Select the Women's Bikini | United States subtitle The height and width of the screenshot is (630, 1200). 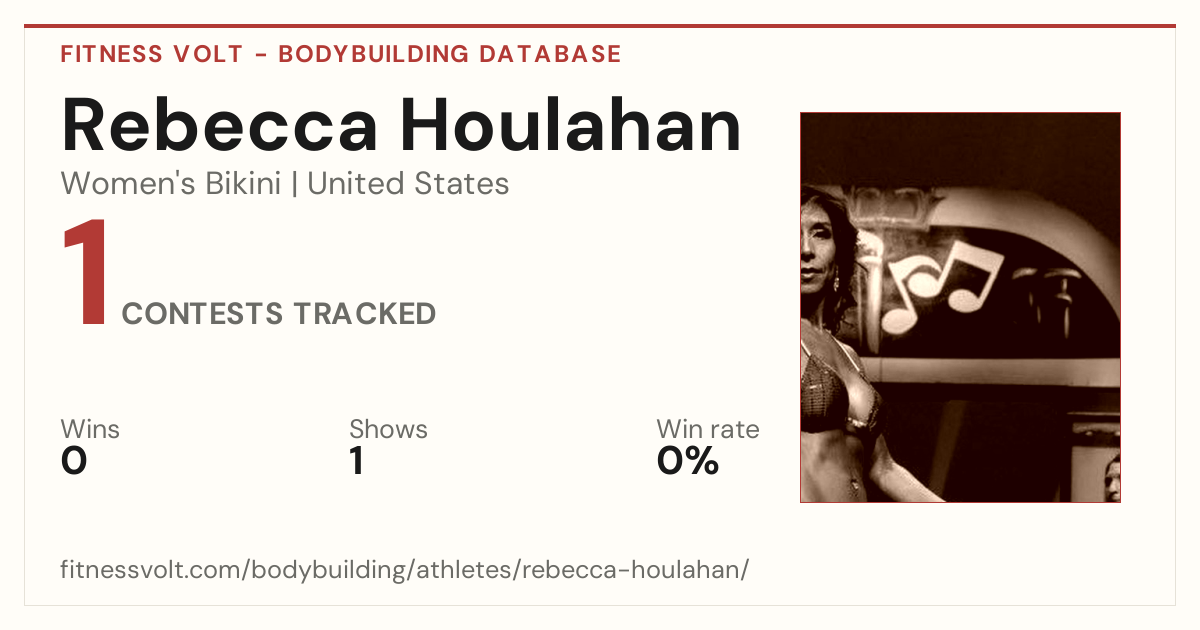(285, 184)
